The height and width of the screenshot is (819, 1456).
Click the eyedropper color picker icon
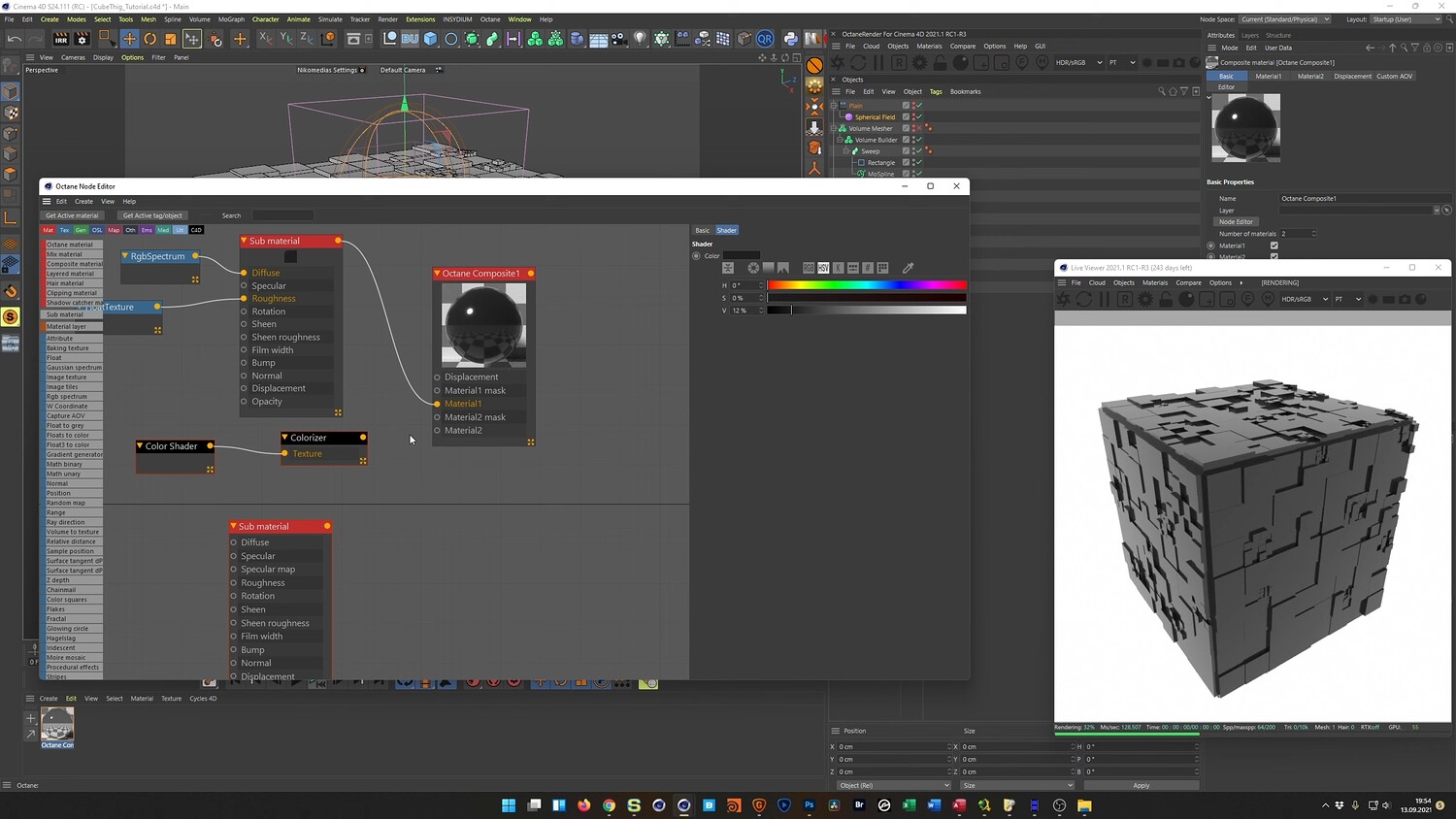tap(908, 268)
